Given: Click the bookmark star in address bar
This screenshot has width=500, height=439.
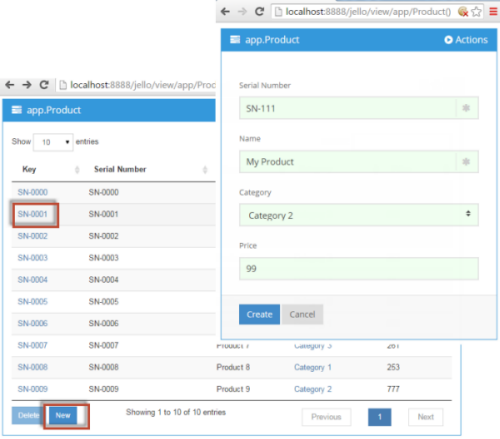Looking at the screenshot, I should point(476,12).
